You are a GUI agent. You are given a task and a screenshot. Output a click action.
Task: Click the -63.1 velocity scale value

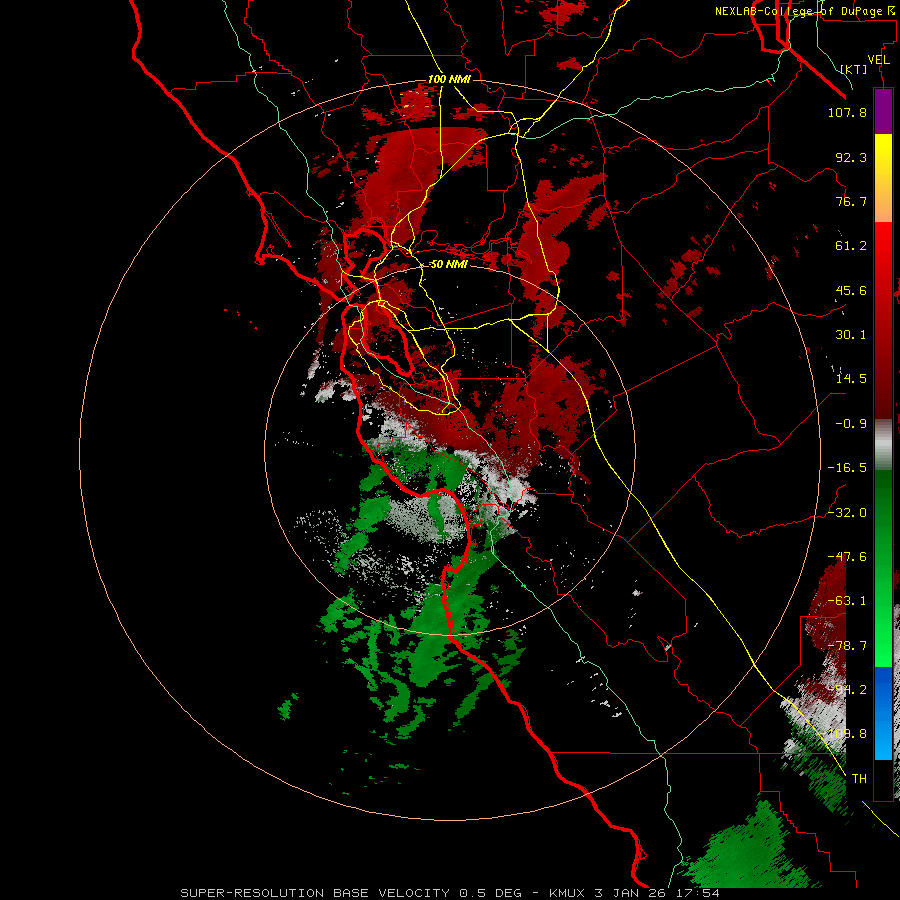[x=847, y=601]
